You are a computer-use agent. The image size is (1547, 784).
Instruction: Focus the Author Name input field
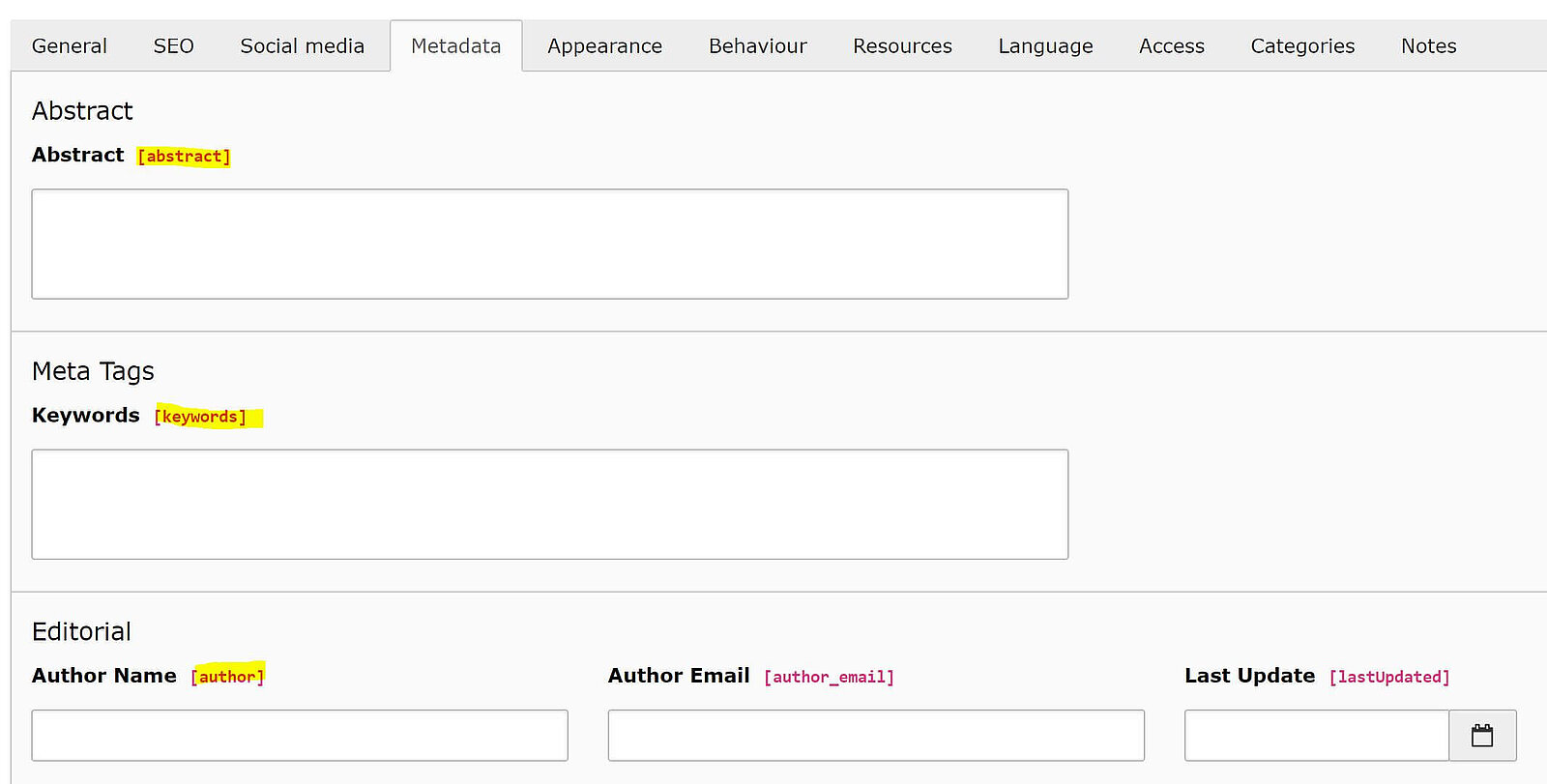300,736
